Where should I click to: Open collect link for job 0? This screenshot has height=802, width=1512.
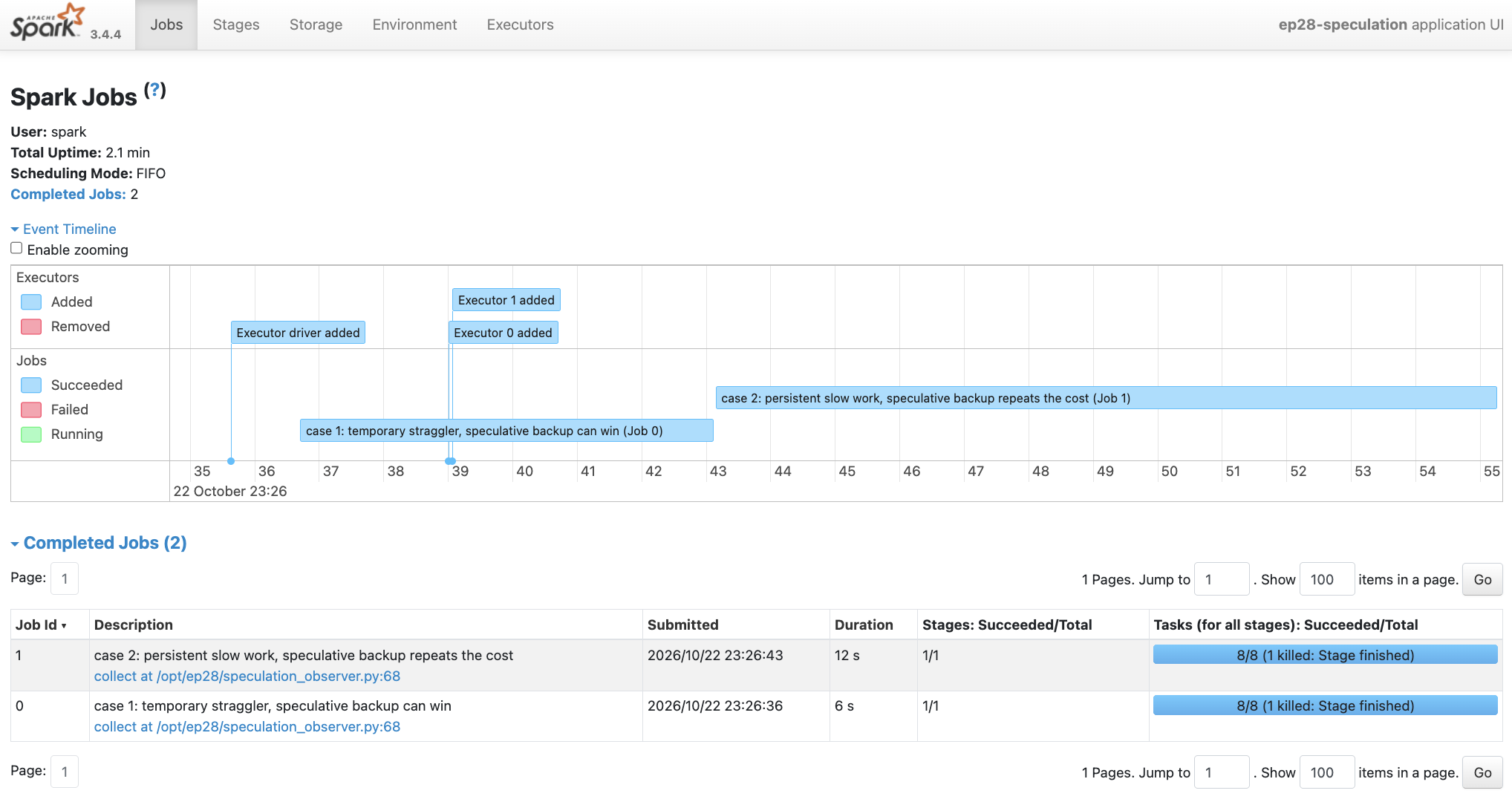coord(247,727)
